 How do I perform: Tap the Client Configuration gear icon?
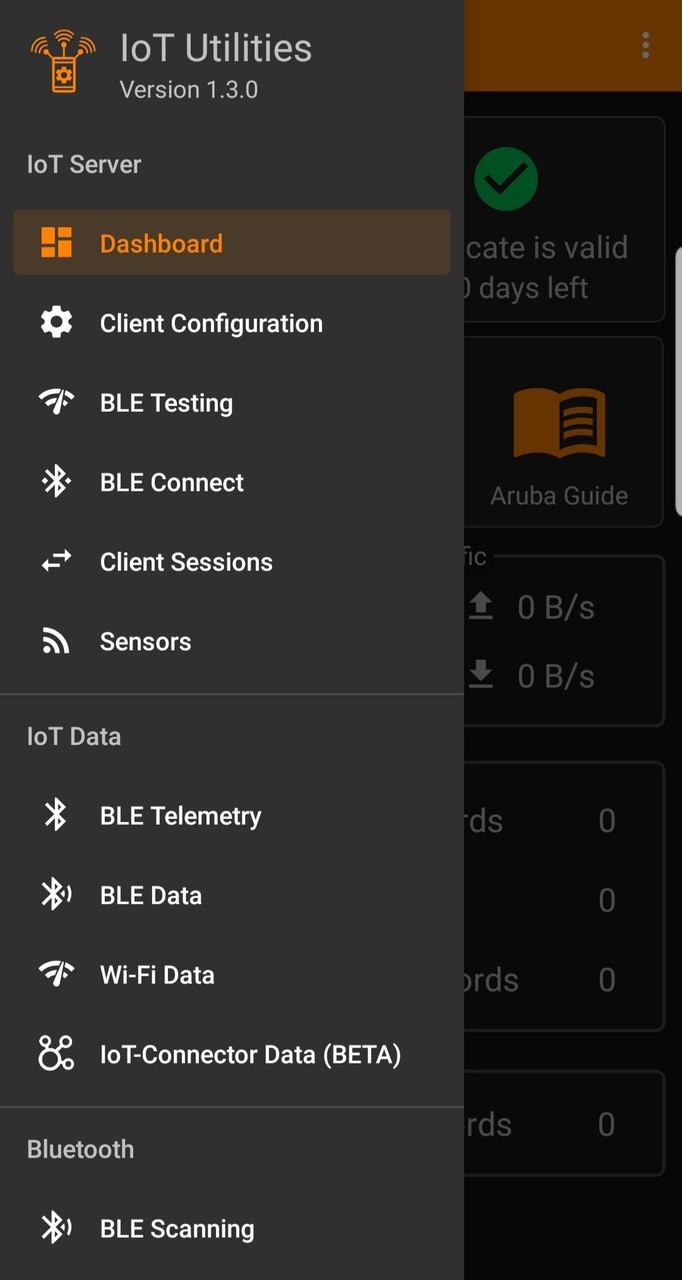point(56,322)
